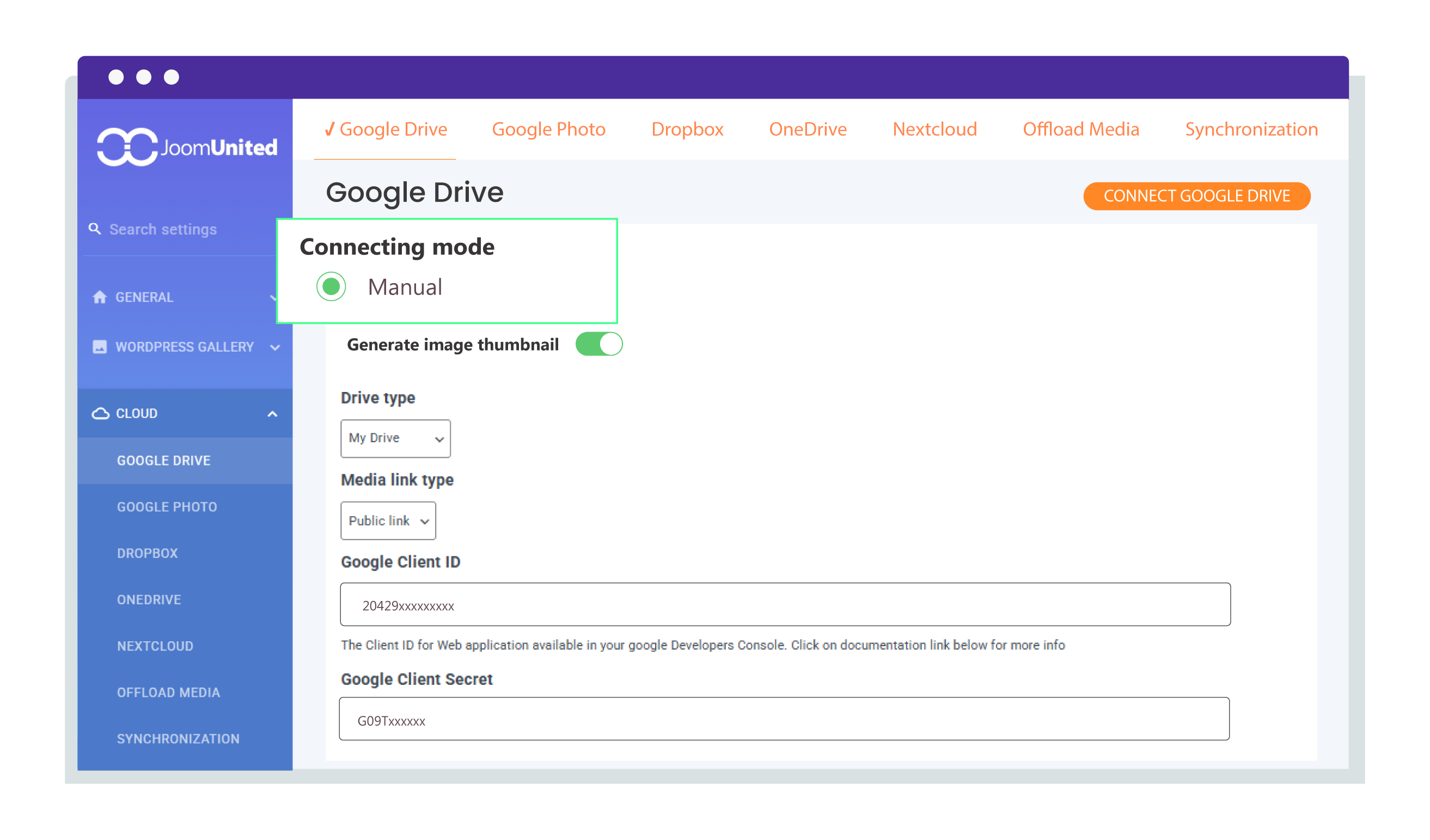Switch to the Dropbox tab
The height and width of the screenshot is (840, 1430).
tap(687, 130)
